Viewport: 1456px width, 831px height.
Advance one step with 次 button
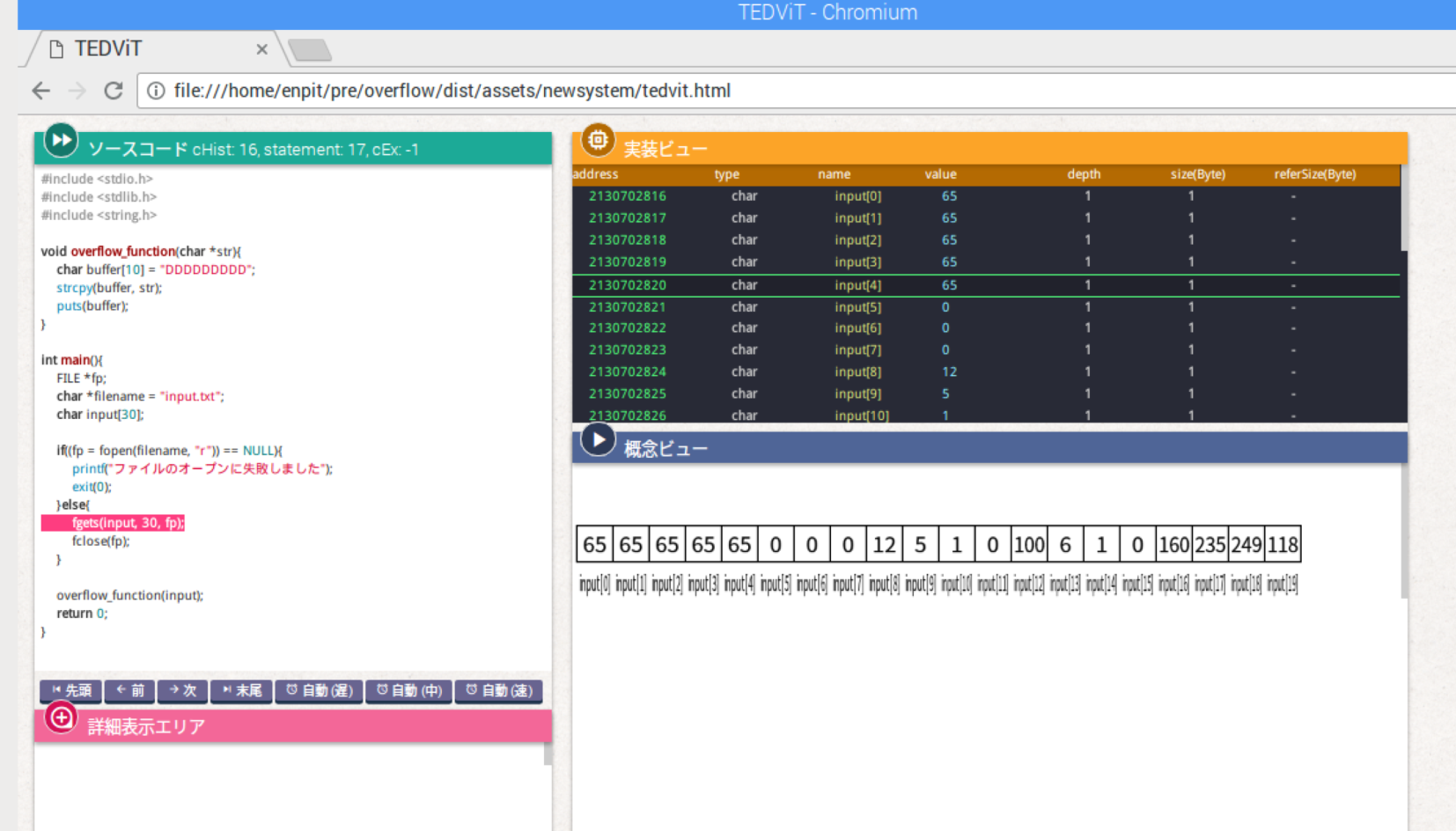coord(183,691)
